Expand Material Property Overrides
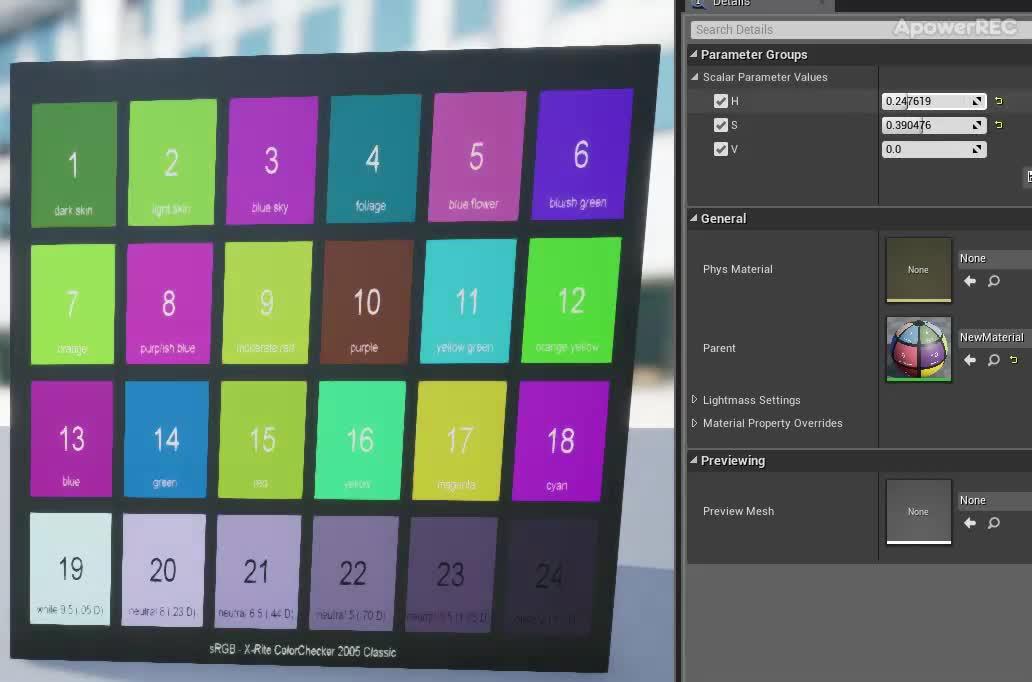Image resolution: width=1032 pixels, height=682 pixels. click(694, 423)
